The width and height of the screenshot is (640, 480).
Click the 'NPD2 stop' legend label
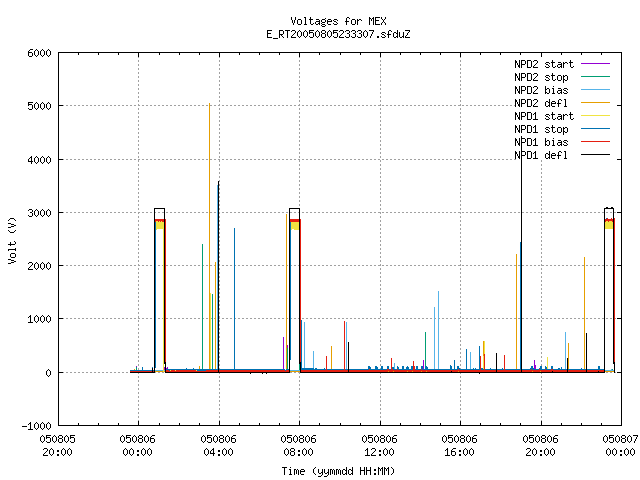[x=541, y=77]
